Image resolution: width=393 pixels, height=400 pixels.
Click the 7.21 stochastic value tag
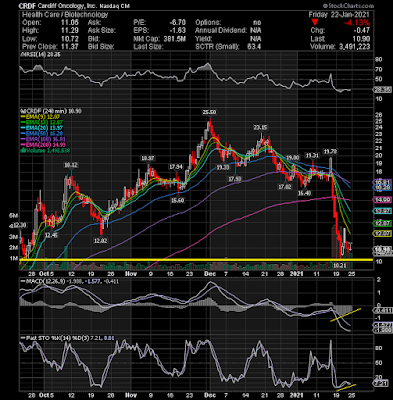click(x=382, y=383)
